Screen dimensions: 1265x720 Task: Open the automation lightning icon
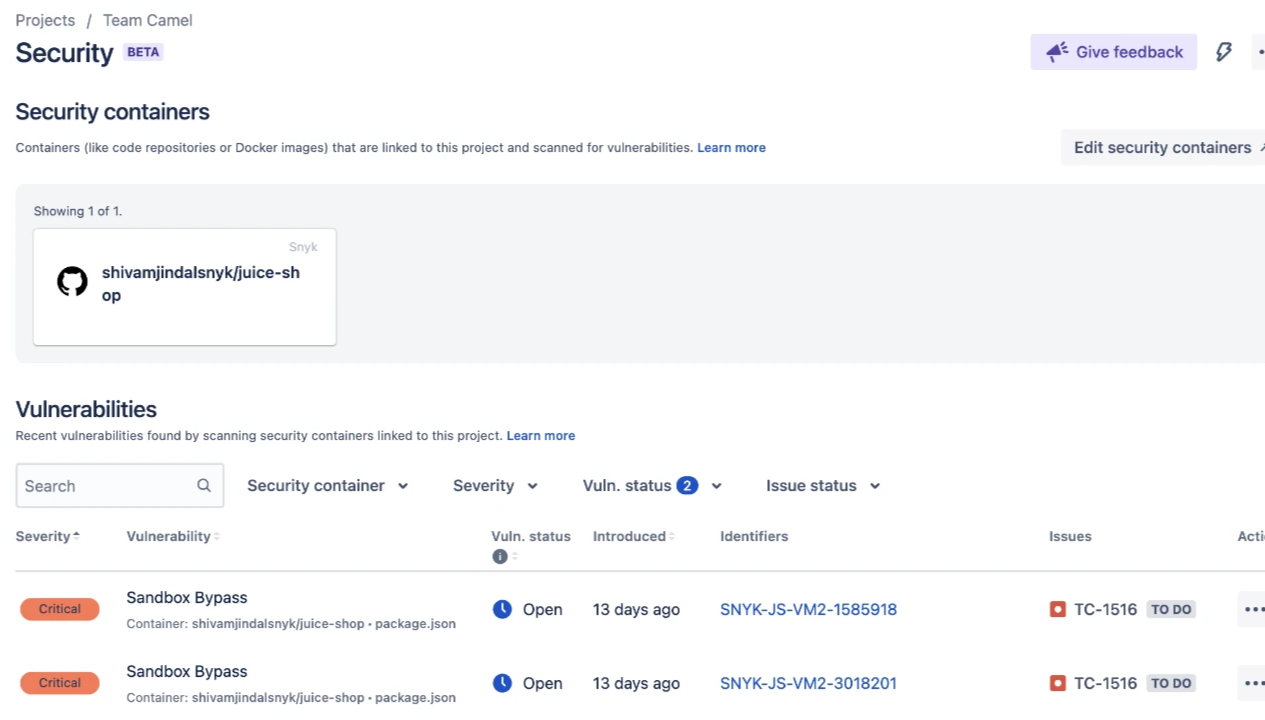pyautogui.click(x=1224, y=51)
